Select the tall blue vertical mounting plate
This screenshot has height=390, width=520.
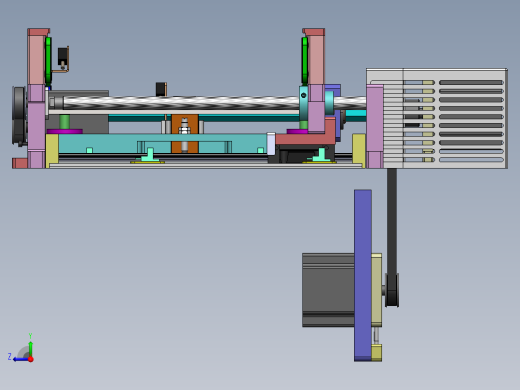coord(363,275)
